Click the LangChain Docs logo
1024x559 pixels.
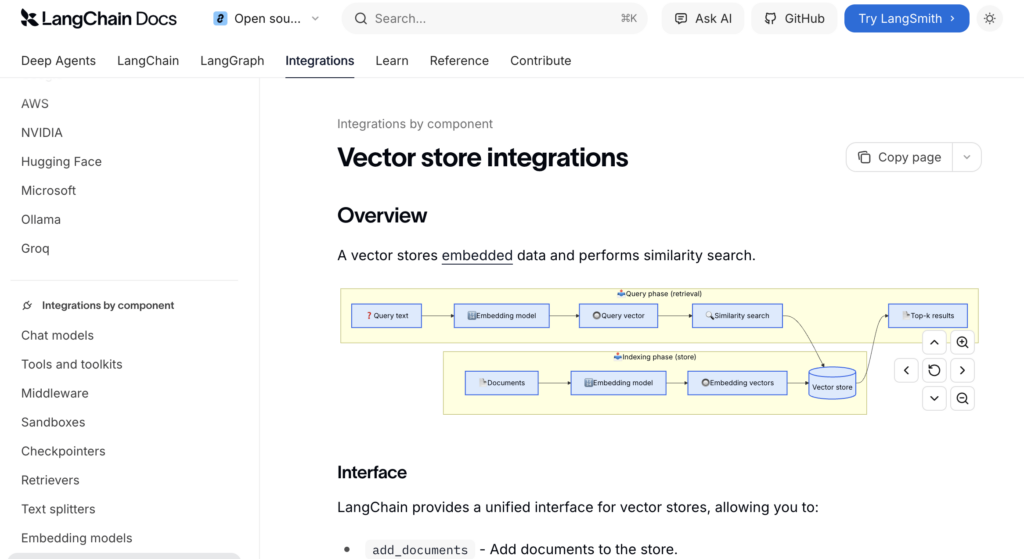tap(98, 18)
